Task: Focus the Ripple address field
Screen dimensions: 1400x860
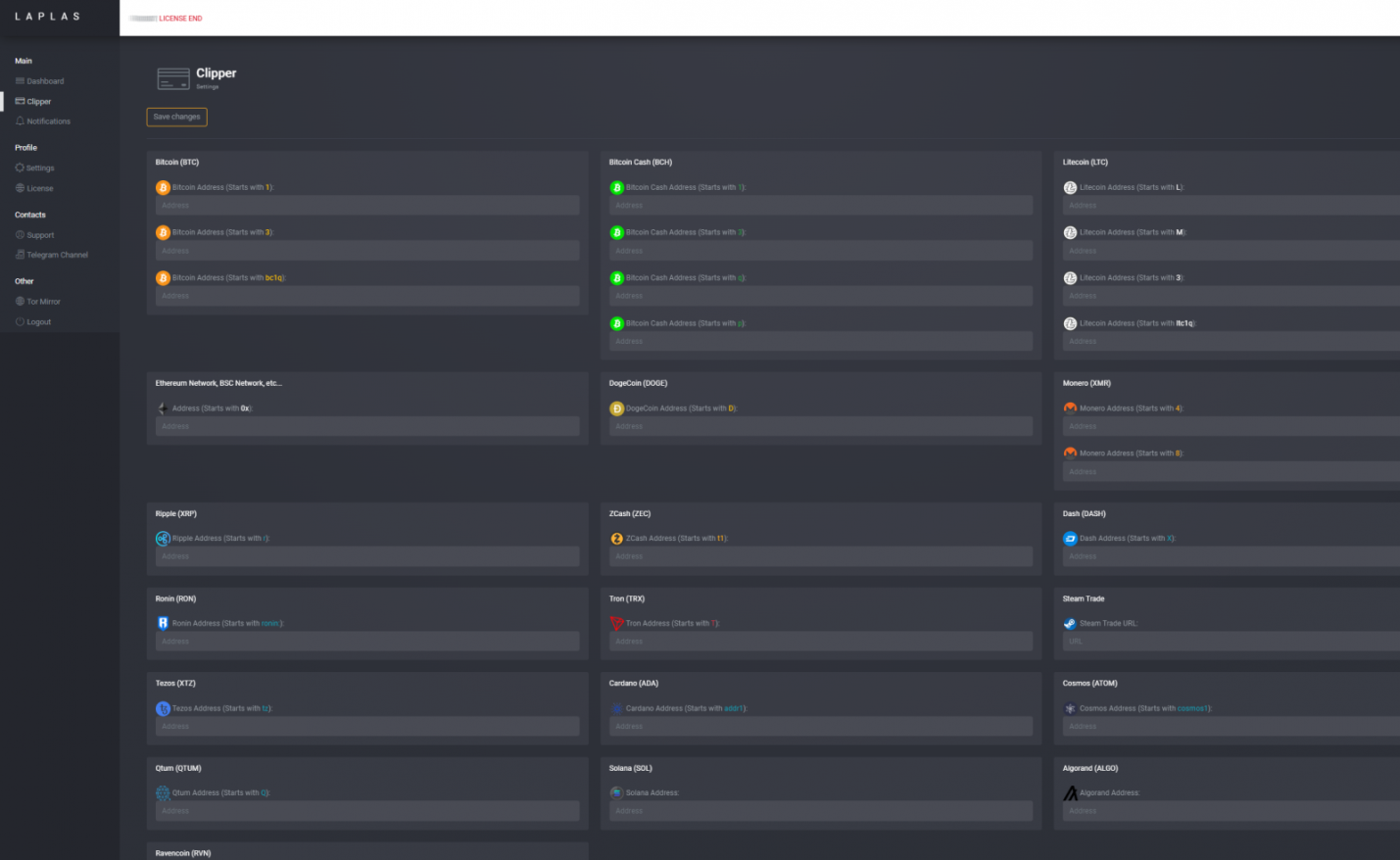Action: [367, 556]
